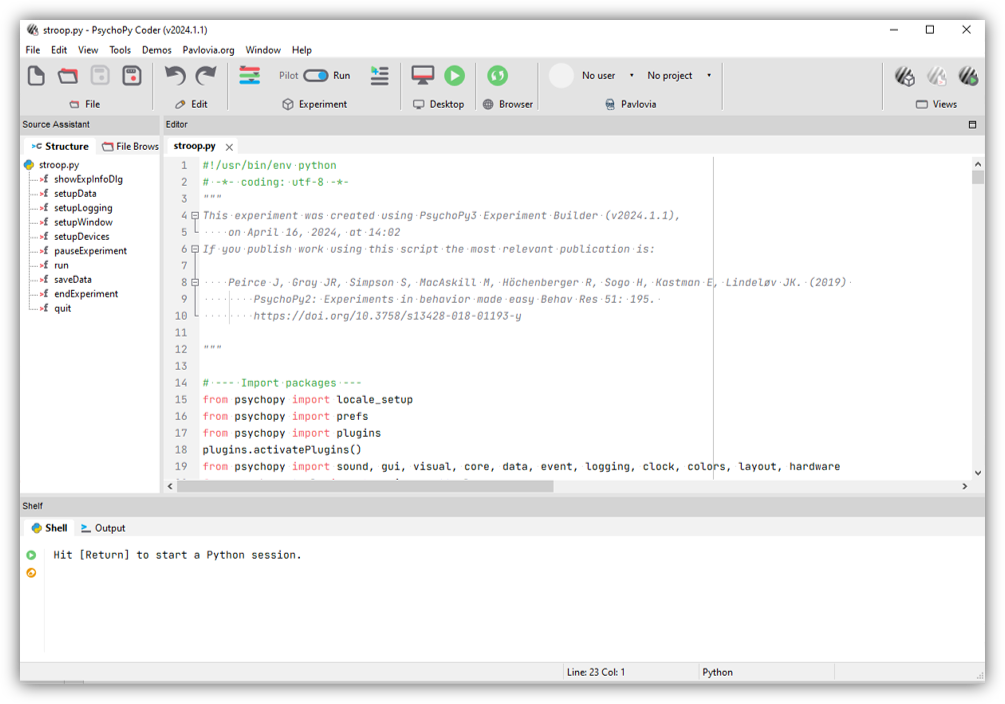Open the Demos menu
The width and height of the screenshot is (1005, 704).
click(x=156, y=50)
